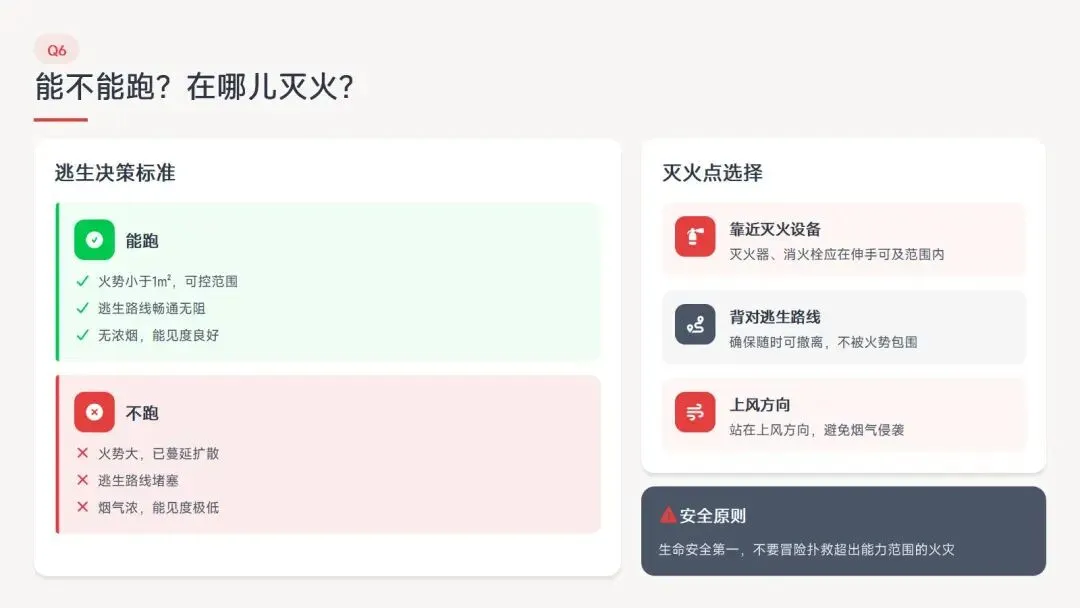1080x608 pixels.
Task: Select the 逃生决策标准 section title
Action: [x=115, y=173]
